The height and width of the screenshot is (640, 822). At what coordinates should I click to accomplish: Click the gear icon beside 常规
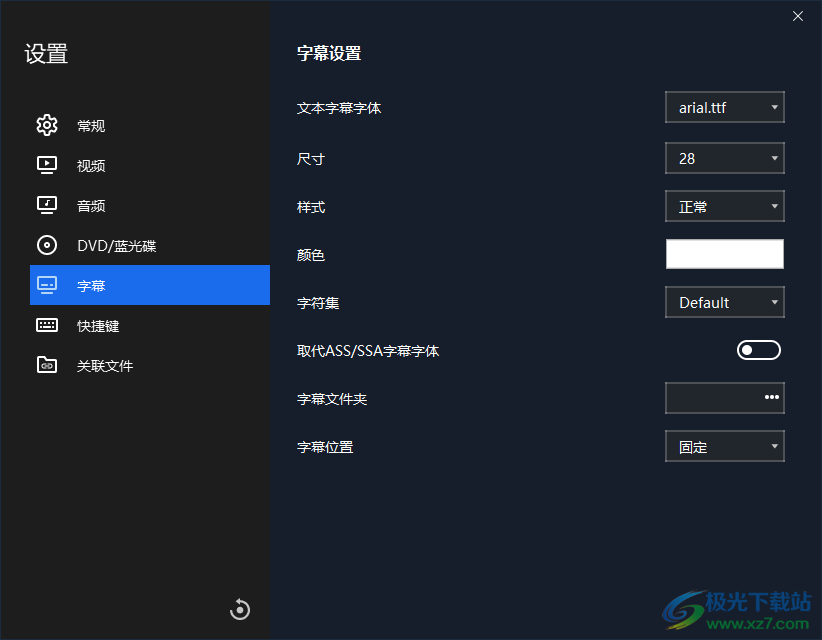[47, 125]
